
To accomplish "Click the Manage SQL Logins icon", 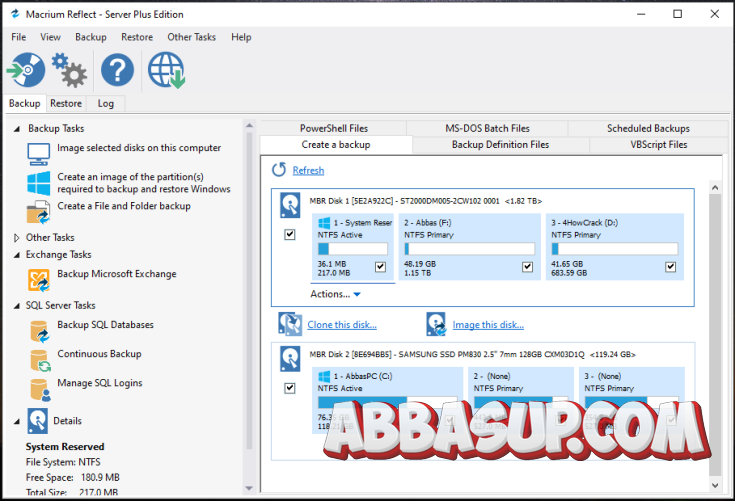I will pos(40,390).
